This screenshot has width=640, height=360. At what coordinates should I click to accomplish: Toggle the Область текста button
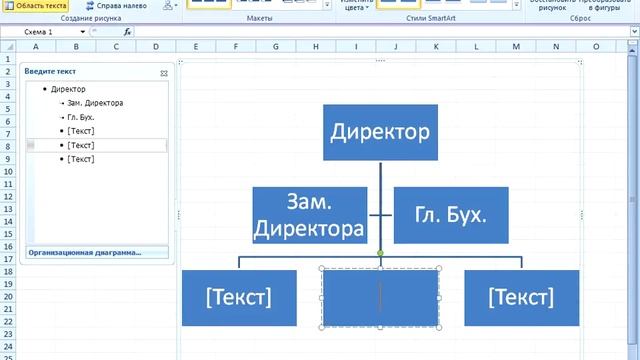pyautogui.click(x=35, y=6)
